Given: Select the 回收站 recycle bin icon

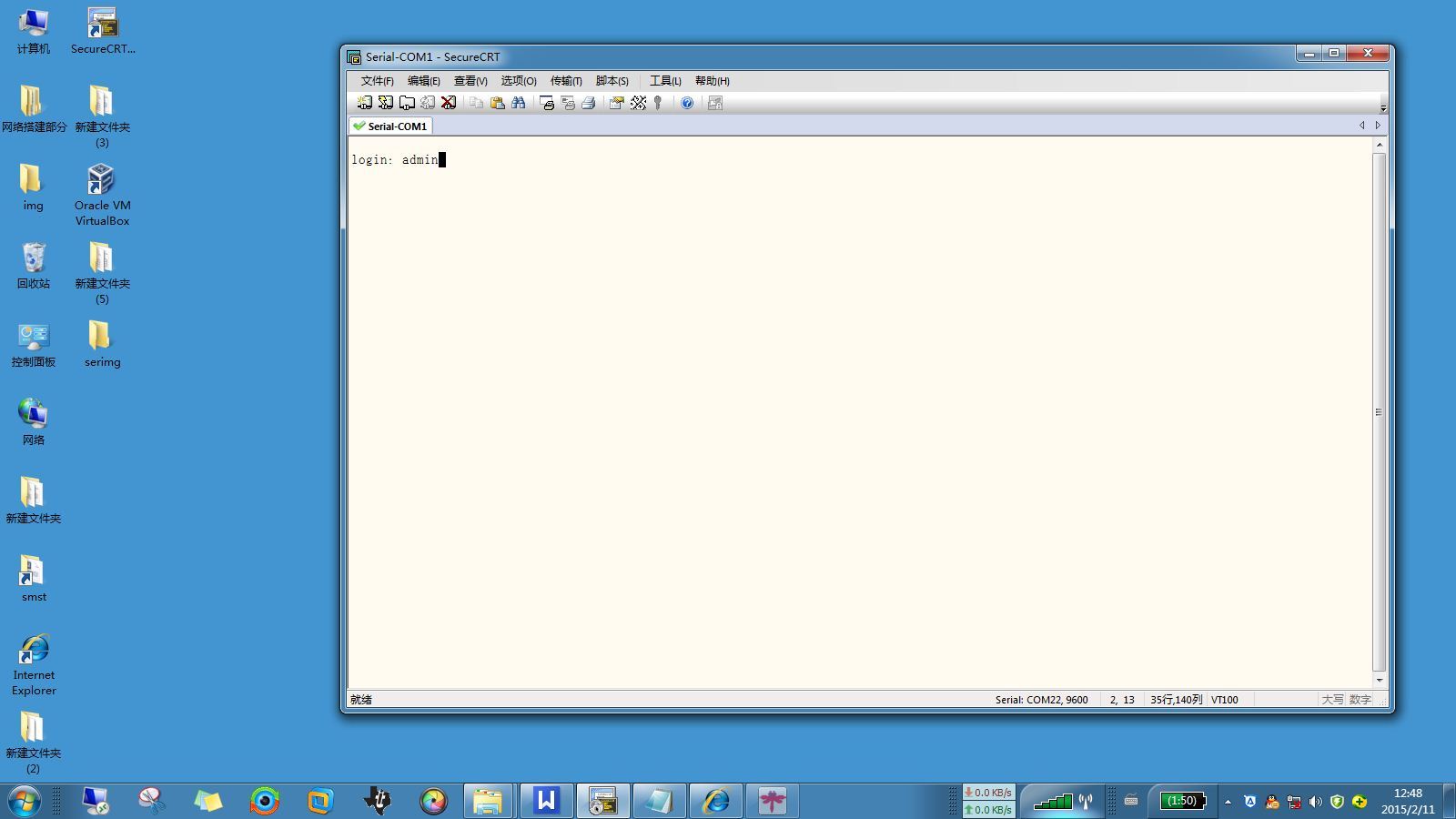Looking at the screenshot, I should [34, 266].
